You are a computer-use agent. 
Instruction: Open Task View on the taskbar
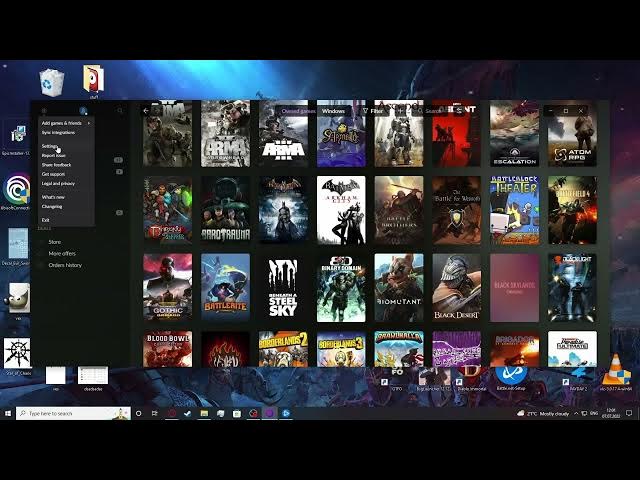click(x=154, y=413)
